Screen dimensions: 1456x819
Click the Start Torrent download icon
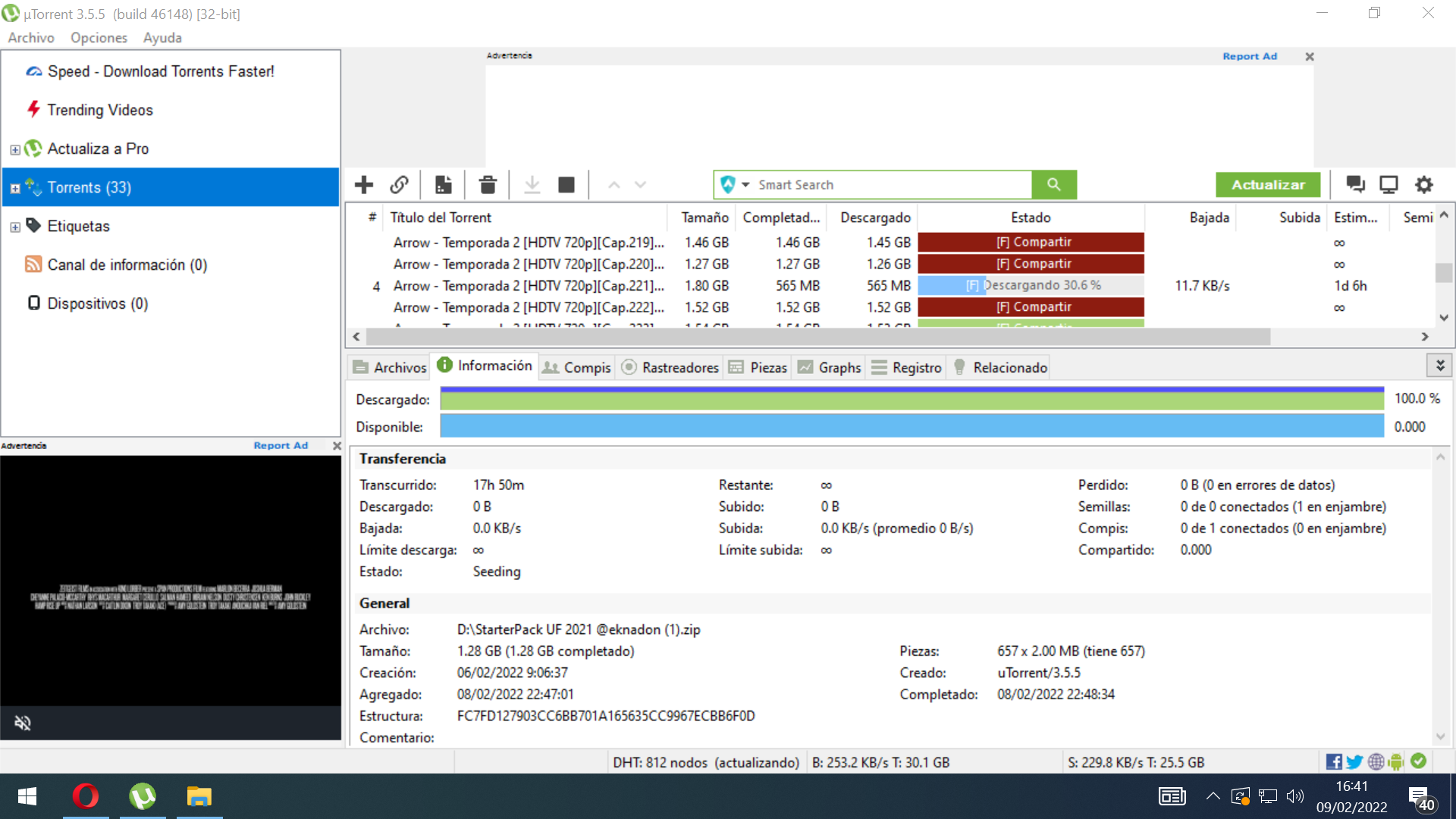(532, 184)
